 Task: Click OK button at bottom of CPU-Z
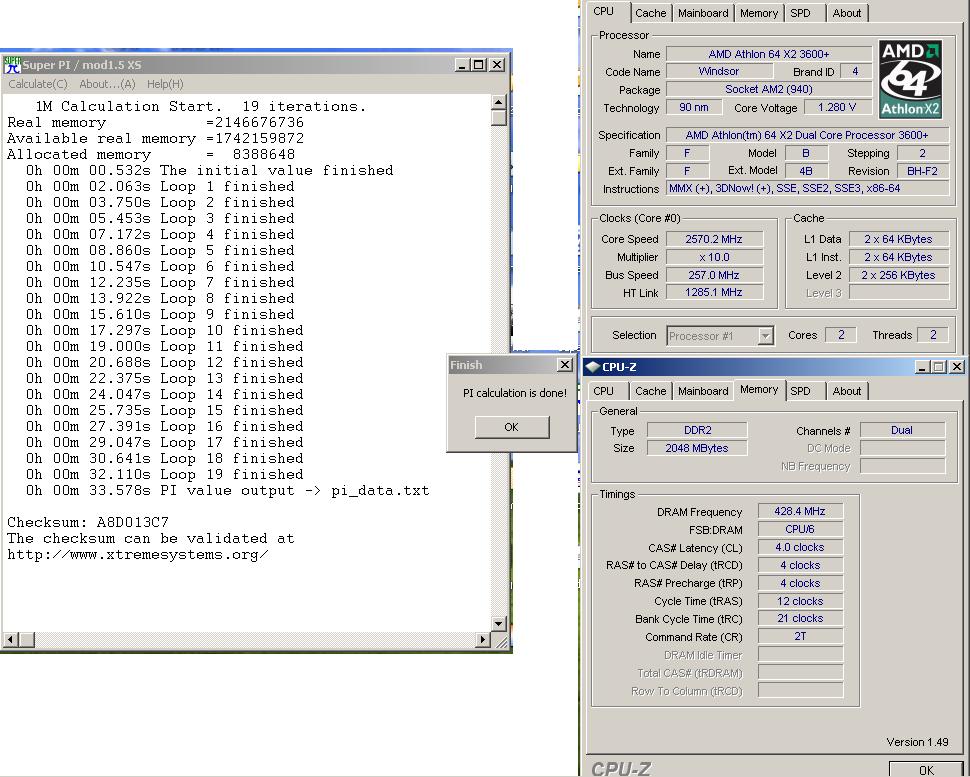(x=925, y=769)
